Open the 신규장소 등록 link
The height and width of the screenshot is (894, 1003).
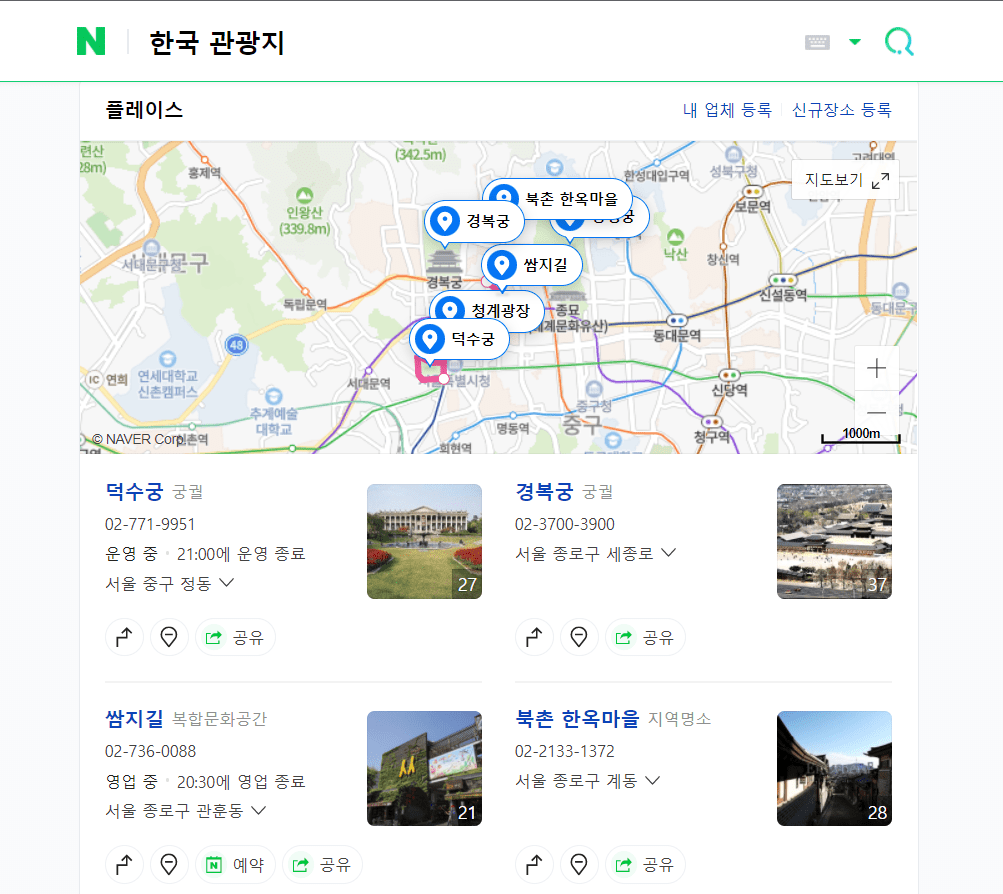[x=842, y=111]
